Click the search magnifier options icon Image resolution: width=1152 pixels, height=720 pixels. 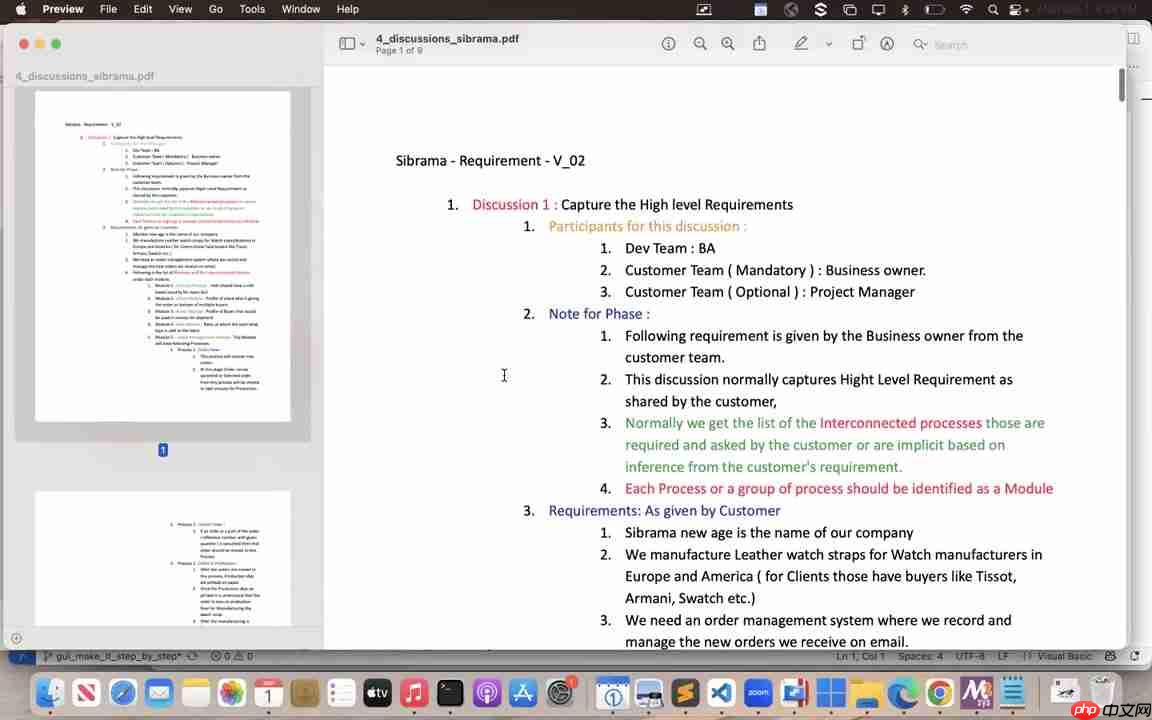[919, 45]
